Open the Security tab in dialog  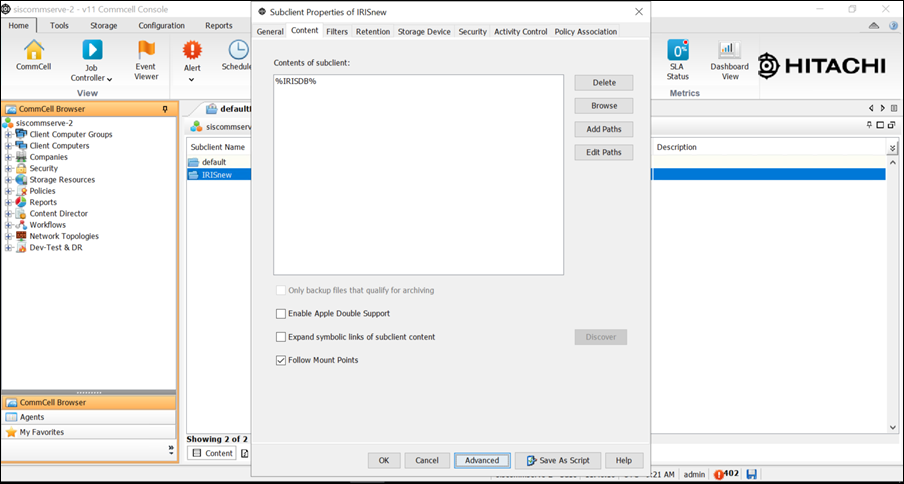(x=473, y=32)
